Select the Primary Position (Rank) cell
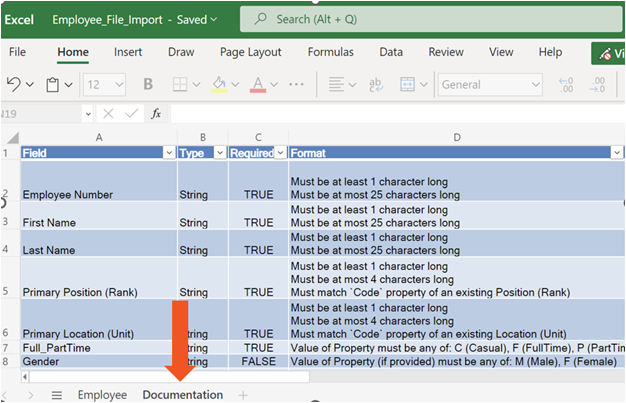 coord(99,278)
